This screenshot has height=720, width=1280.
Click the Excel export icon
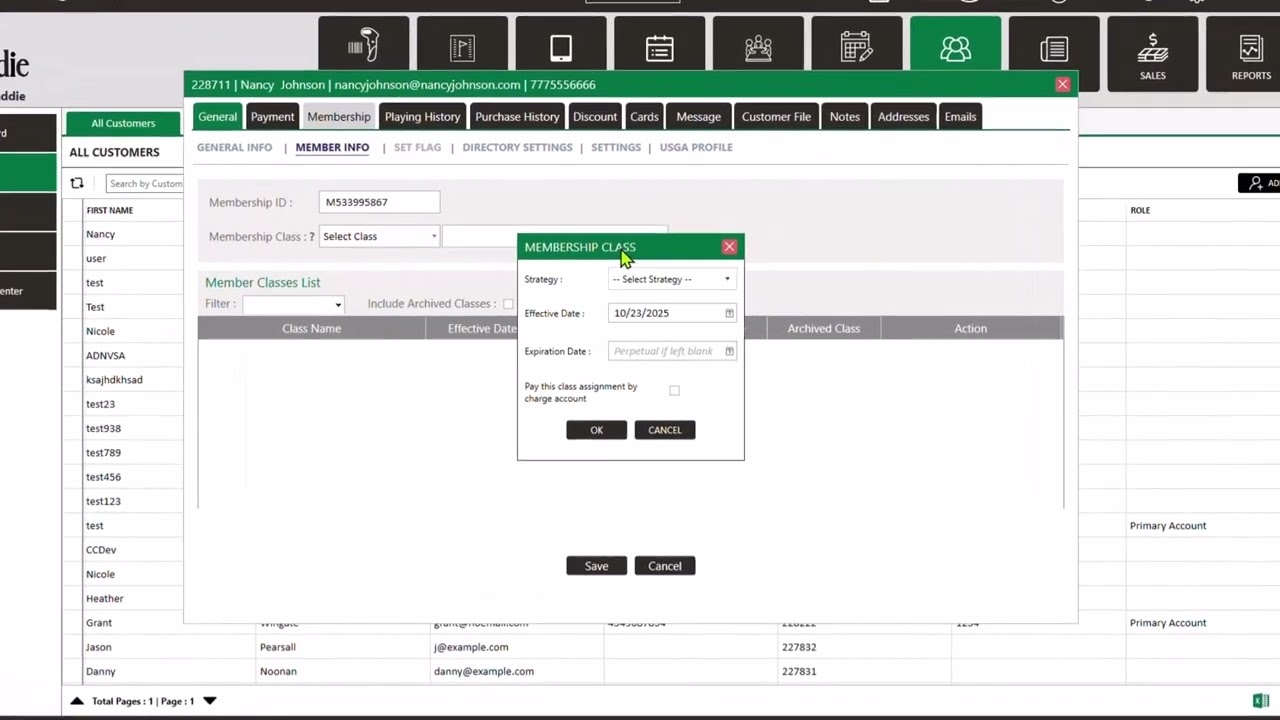pos(1261,701)
